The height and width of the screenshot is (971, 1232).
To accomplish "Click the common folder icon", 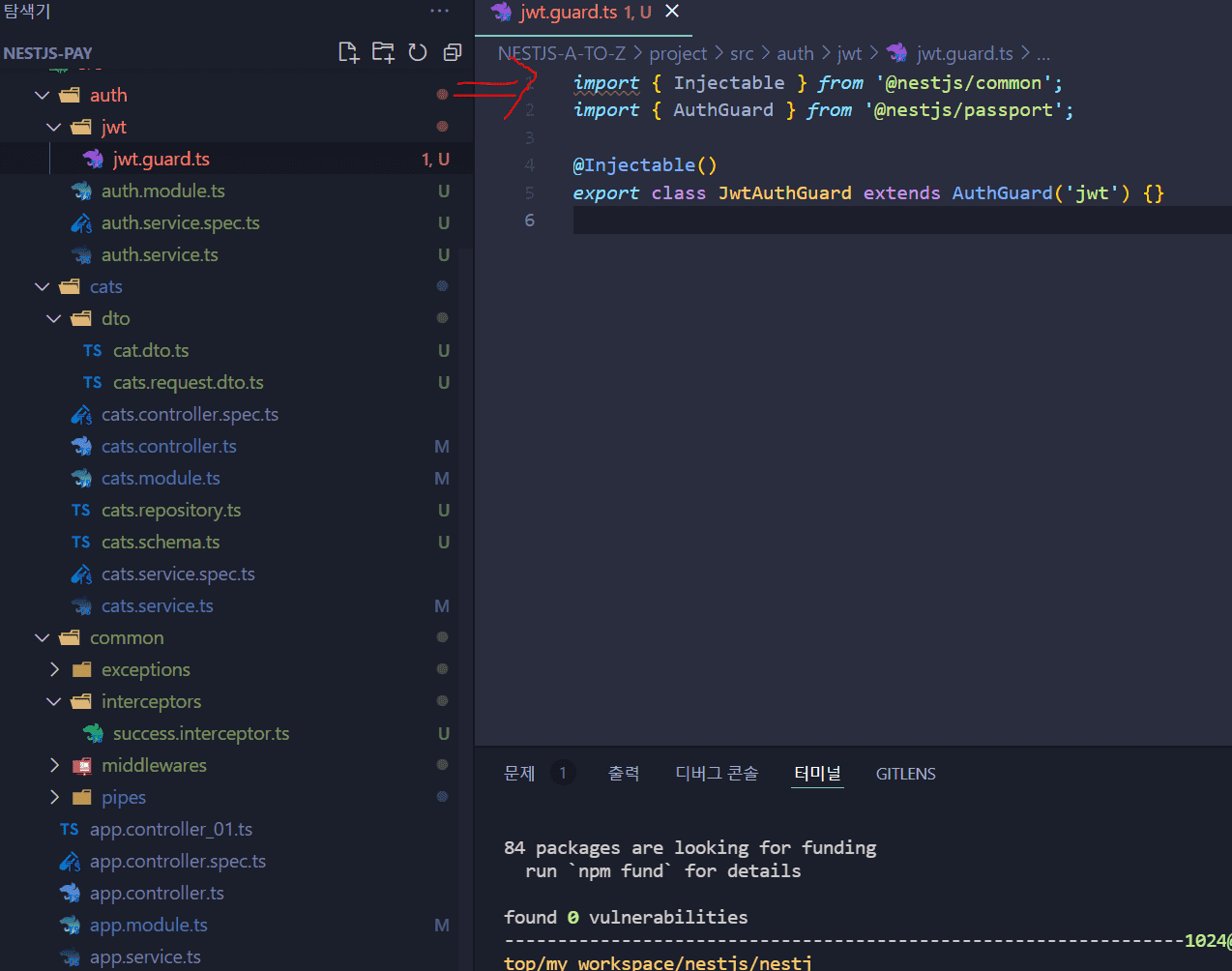I will (x=70, y=637).
